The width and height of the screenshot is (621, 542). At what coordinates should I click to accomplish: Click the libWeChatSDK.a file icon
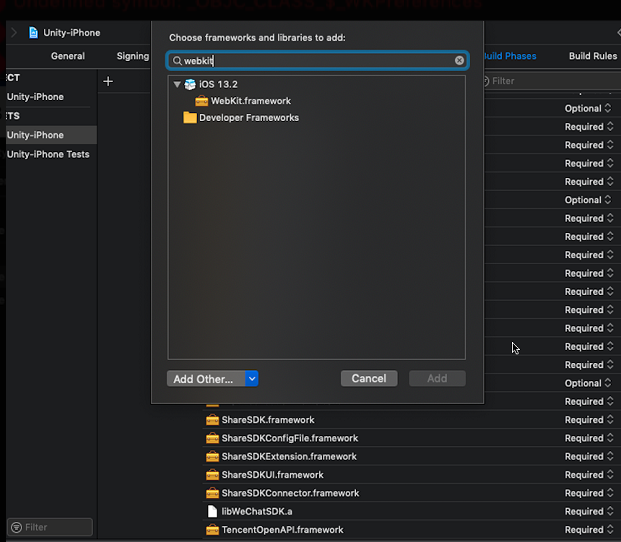[212, 511]
